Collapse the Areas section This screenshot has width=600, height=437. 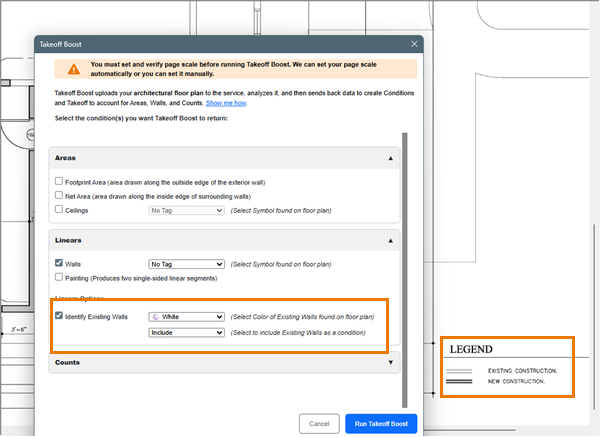[x=390, y=158]
